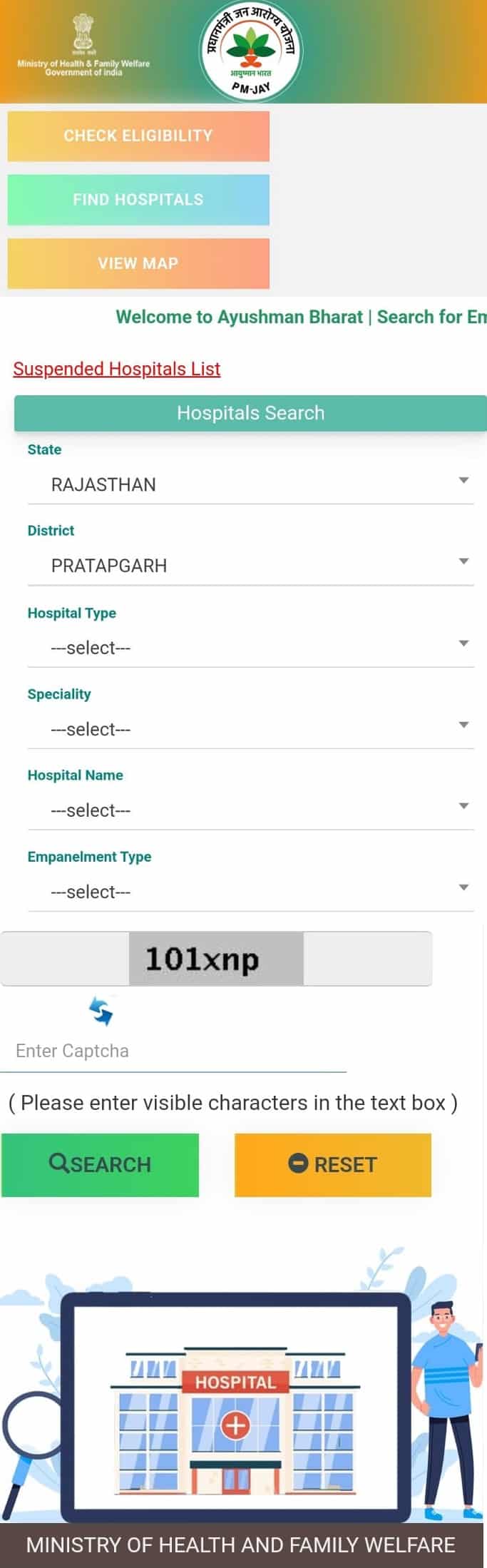Image resolution: width=487 pixels, height=1568 pixels.
Task: Click the minus icon inside RESET button
Action: (299, 1164)
